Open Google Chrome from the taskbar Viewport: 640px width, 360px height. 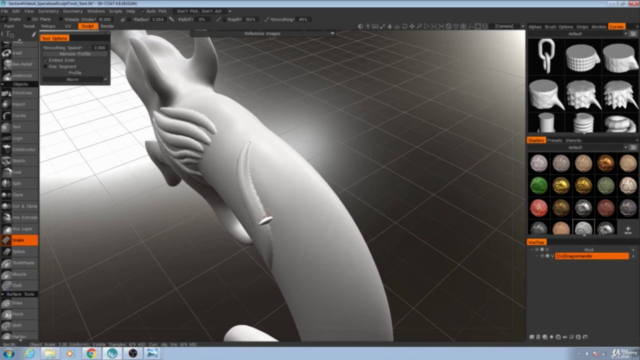coord(91,353)
